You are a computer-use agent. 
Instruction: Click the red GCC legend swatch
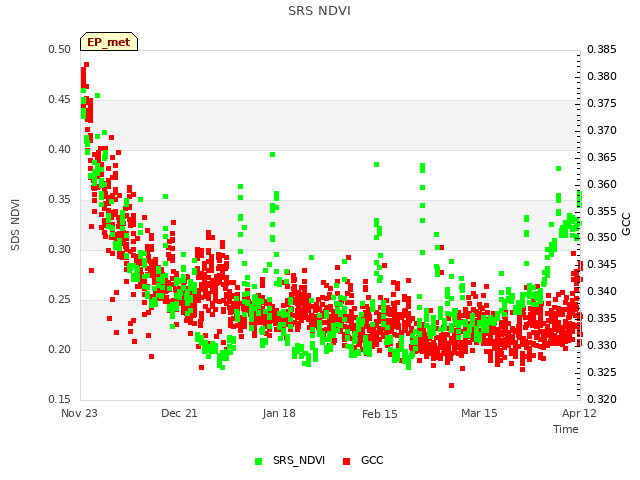[x=347, y=461]
